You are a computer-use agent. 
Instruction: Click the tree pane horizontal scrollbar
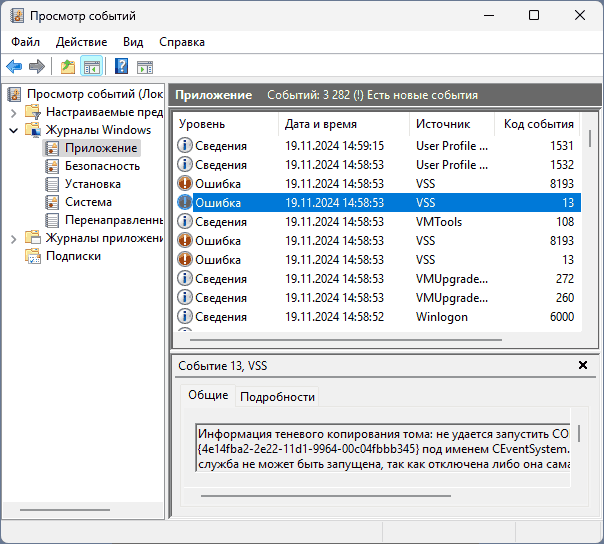(x=65, y=510)
